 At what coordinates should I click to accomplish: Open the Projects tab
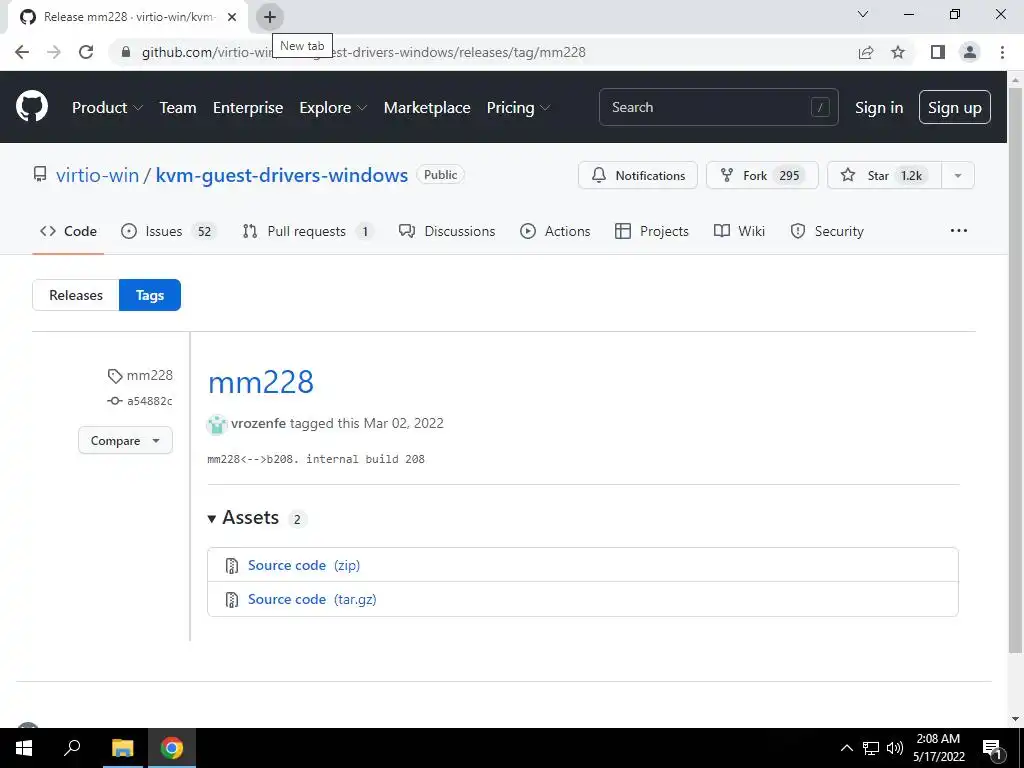click(x=652, y=231)
